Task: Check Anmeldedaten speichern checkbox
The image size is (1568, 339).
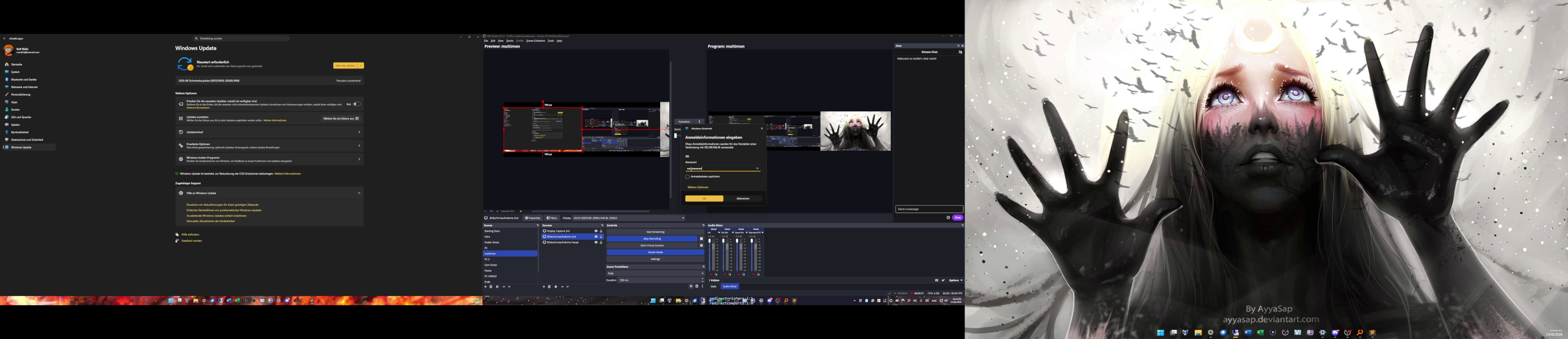Action: pyautogui.click(x=688, y=177)
